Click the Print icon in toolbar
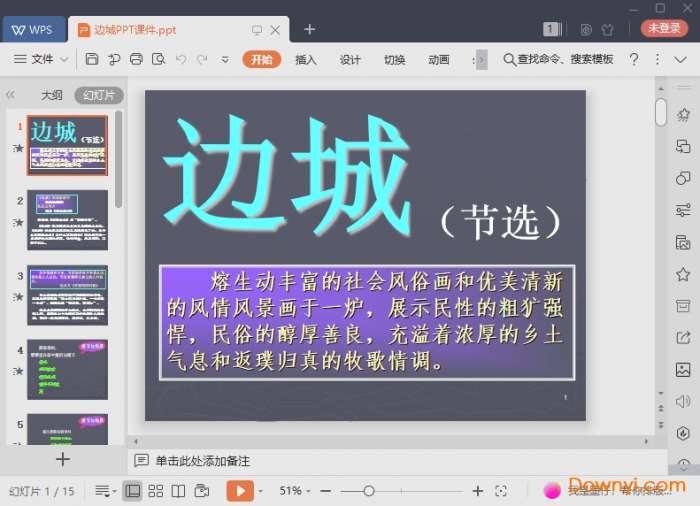The image size is (700, 506). (136, 59)
